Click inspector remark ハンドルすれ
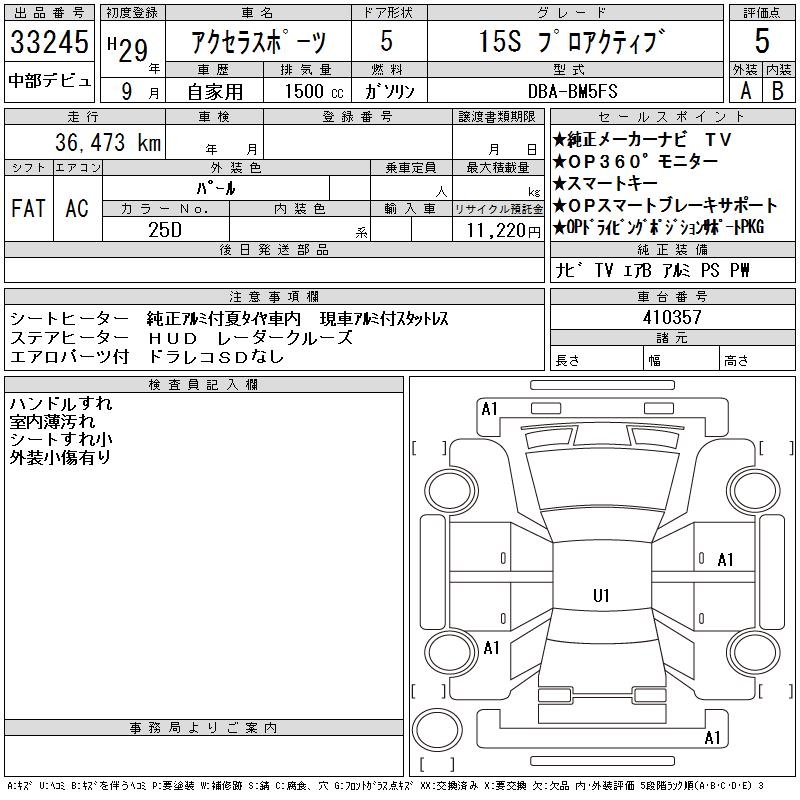Viewport: 800px width, 800px height. (61, 404)
